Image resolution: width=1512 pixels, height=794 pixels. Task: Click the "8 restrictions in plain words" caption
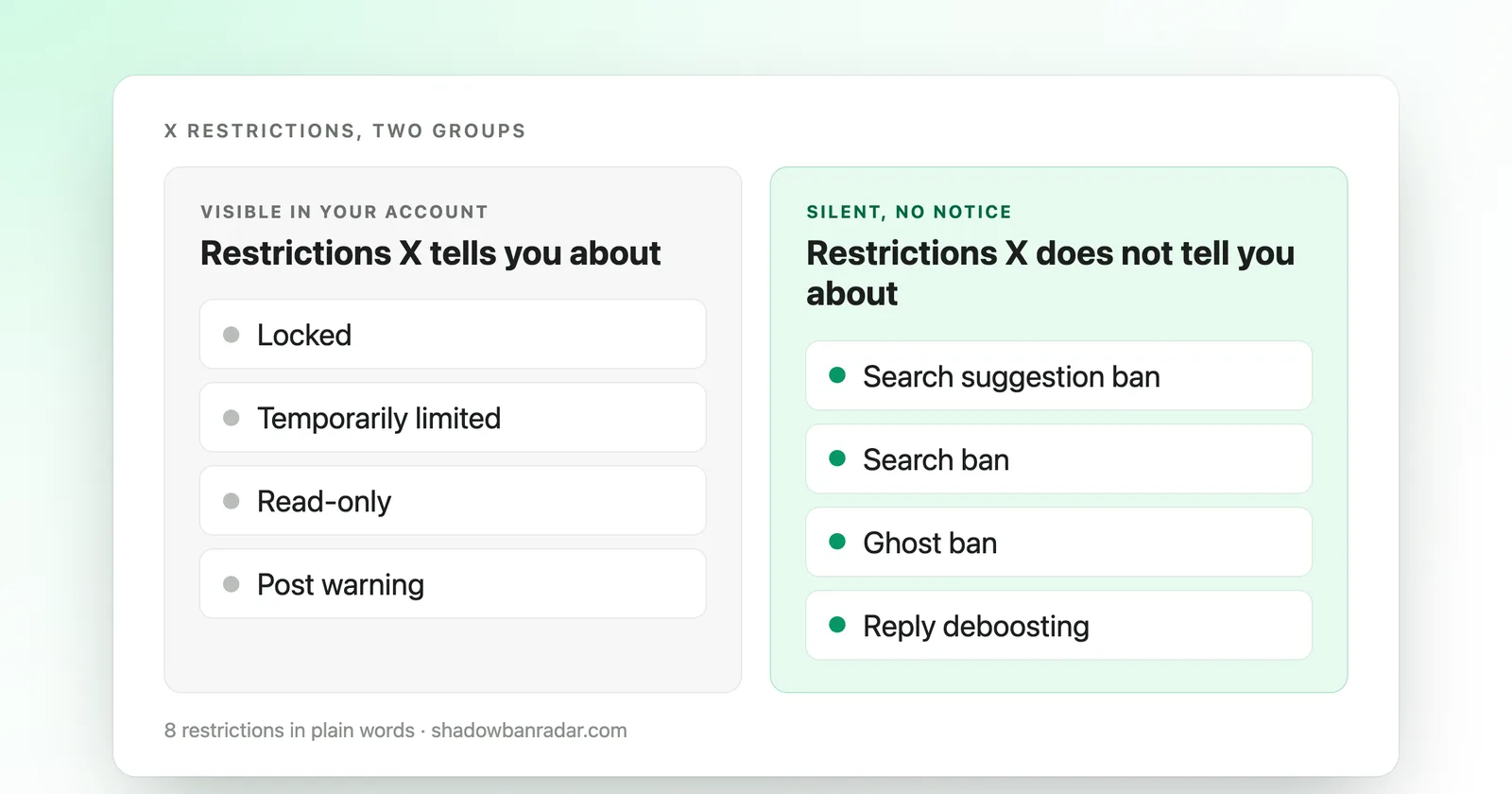[289, 731]
